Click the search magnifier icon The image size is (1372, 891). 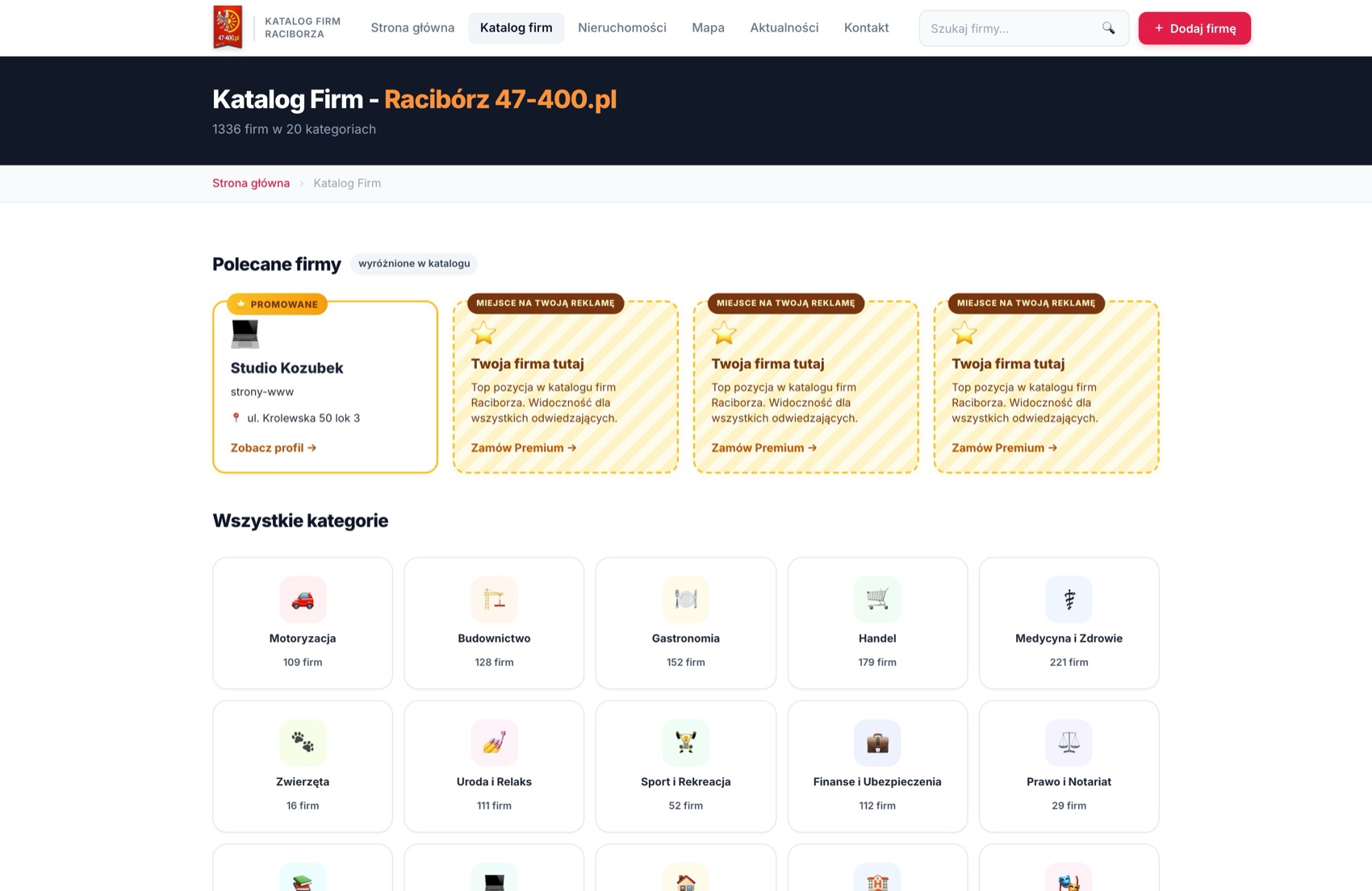click(1108, 28)
